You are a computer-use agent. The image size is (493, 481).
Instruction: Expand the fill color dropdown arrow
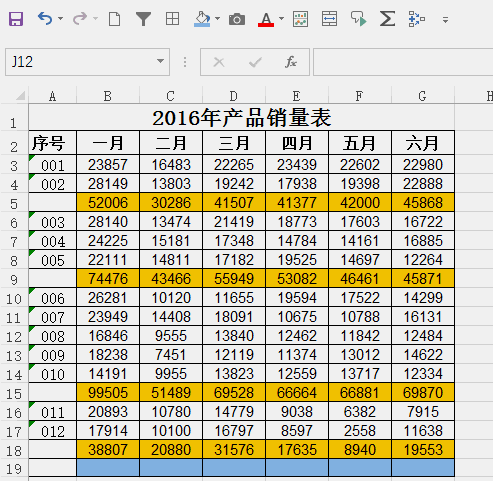click(218, 19)
